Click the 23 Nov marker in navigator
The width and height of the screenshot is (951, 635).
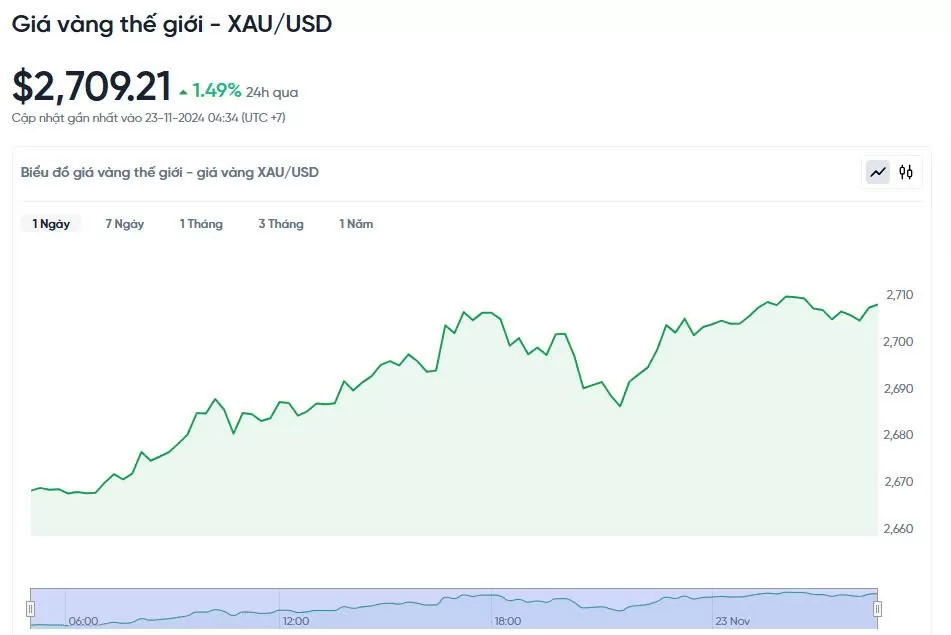pos(732,621)
